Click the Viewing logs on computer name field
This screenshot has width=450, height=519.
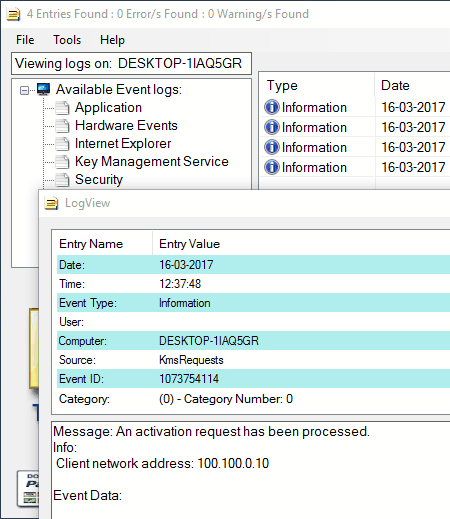(131, 63)
